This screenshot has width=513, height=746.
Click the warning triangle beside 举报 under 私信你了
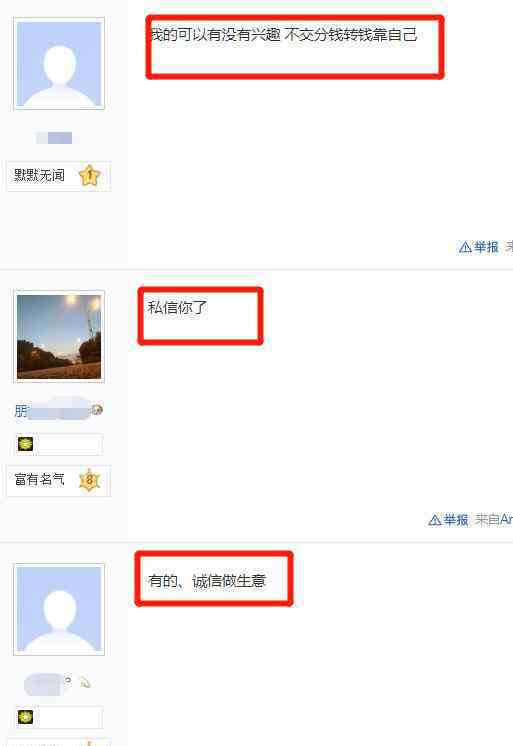click(434, 520)
